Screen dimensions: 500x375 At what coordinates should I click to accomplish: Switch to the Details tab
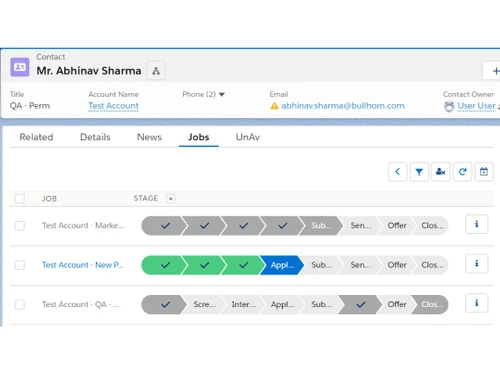point(95,137)
